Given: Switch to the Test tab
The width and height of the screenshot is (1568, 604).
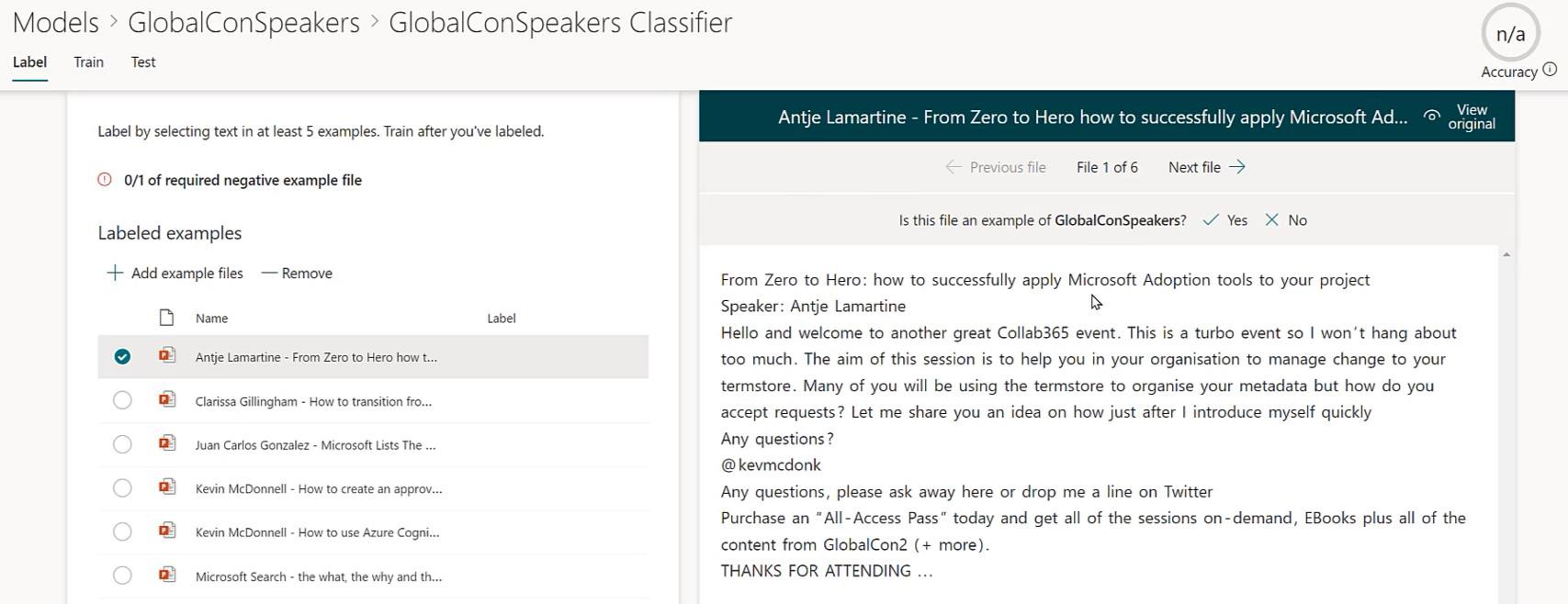Looking at the screenshot, I should (x=143, y=62).
